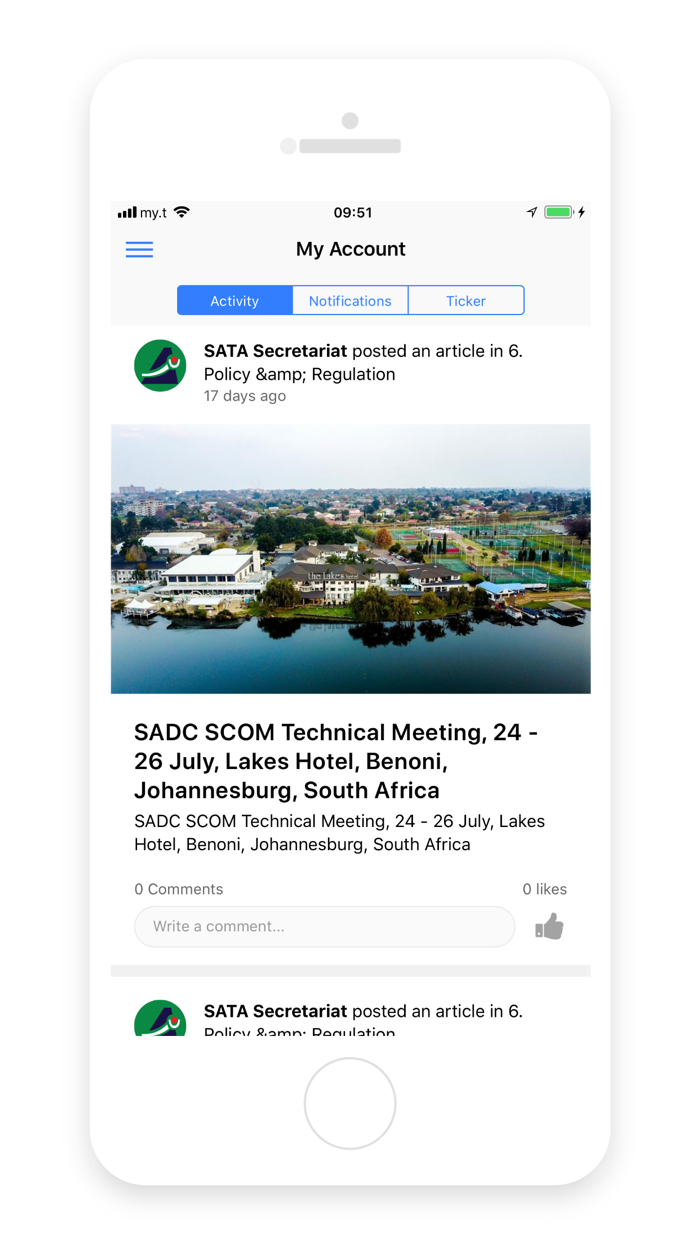Tap the thumbs-up like icon
700x1244 pixels.
549,927
